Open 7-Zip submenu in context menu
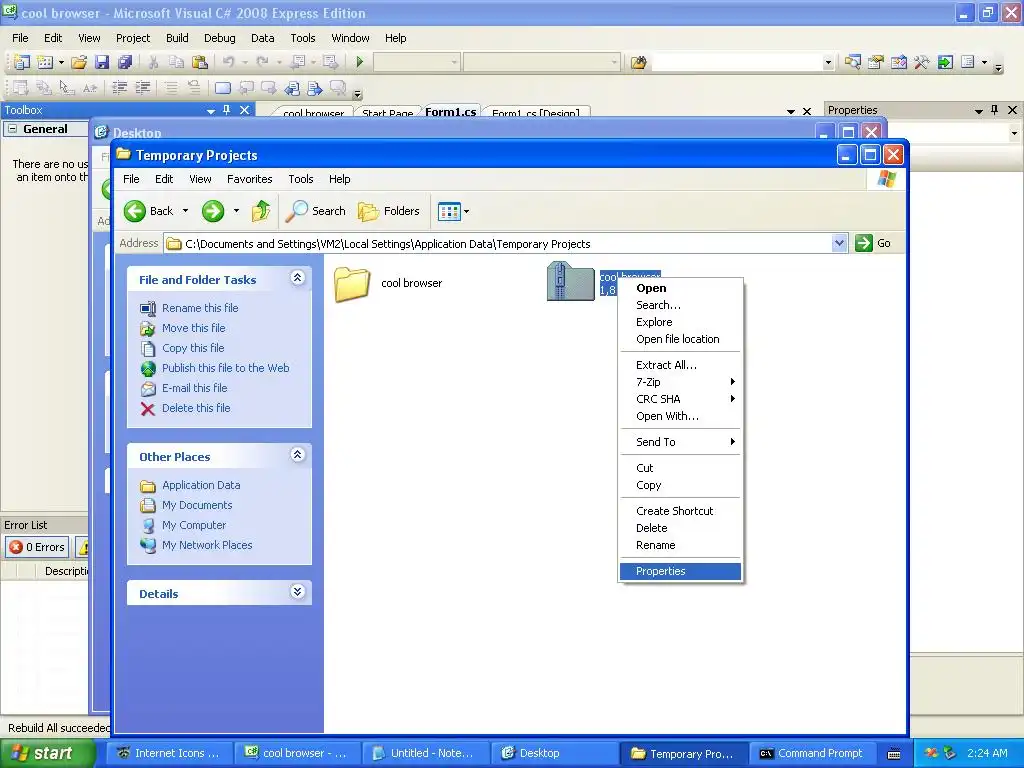 pos(680,382)
